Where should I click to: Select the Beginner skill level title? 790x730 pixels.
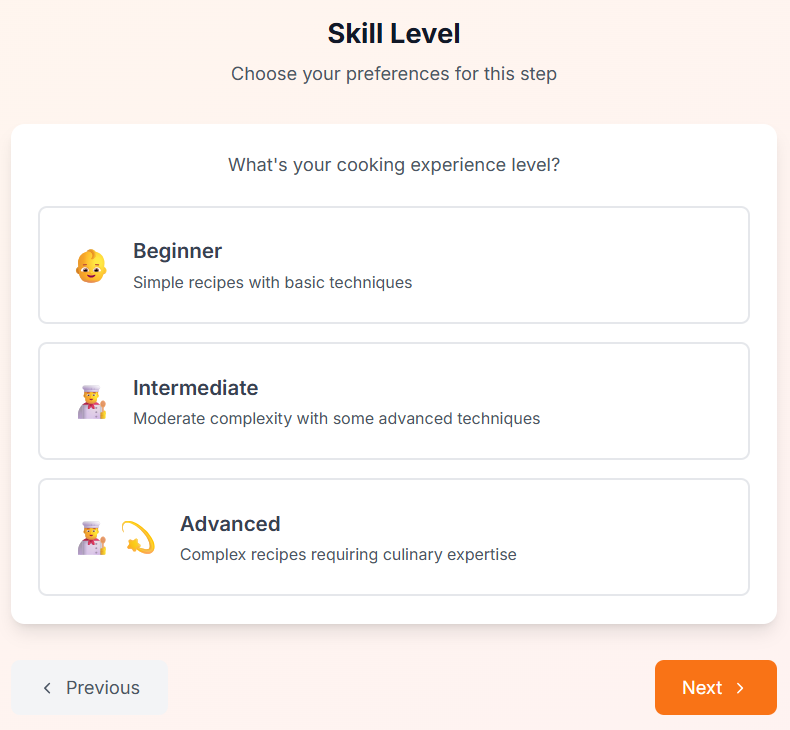click(x=177, y=251)
